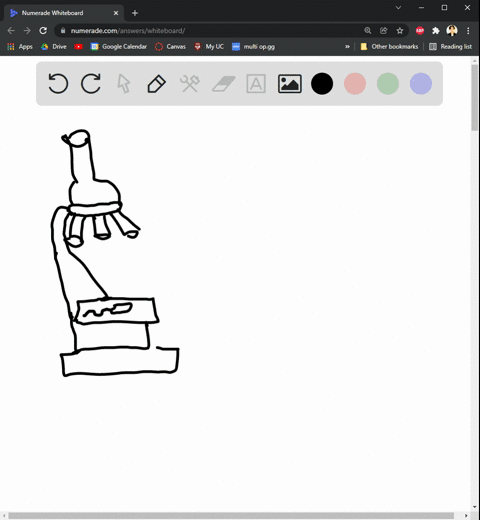Open the crossed wrench tools icon
The width and height of the screenshot is (480, 520).
coord(190,83)
